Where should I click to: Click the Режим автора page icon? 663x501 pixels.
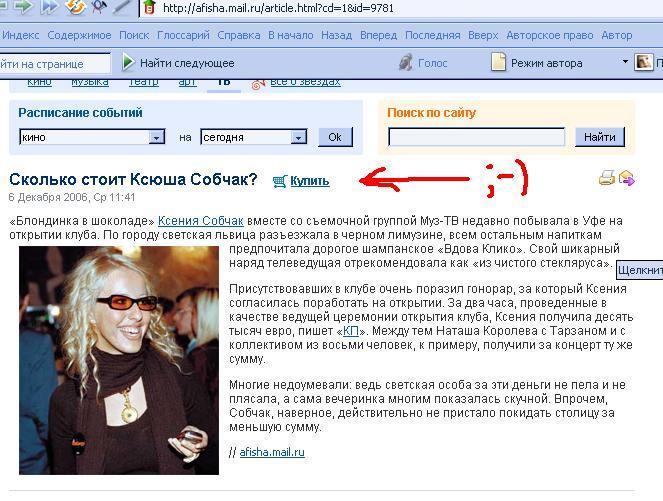tap(498, 62)
